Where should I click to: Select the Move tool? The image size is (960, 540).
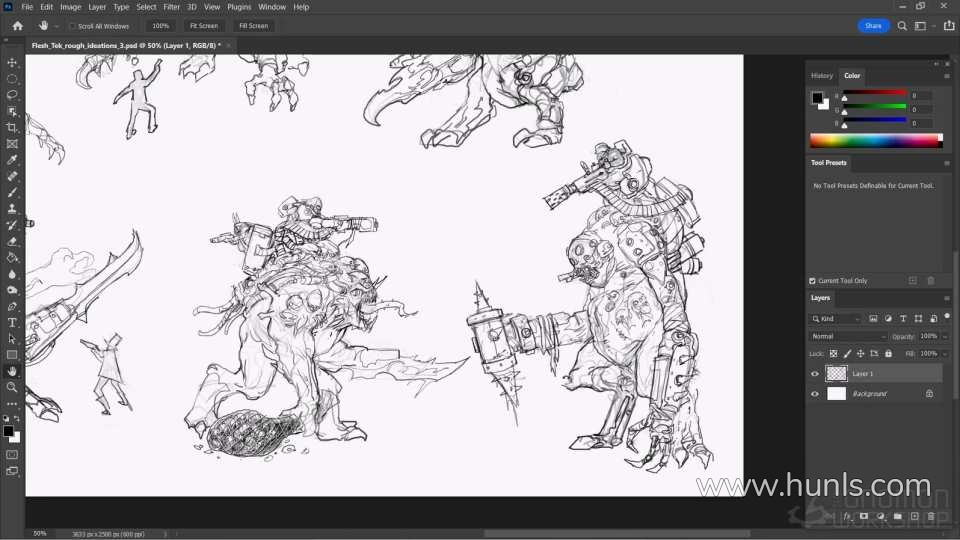click(12, 62)
